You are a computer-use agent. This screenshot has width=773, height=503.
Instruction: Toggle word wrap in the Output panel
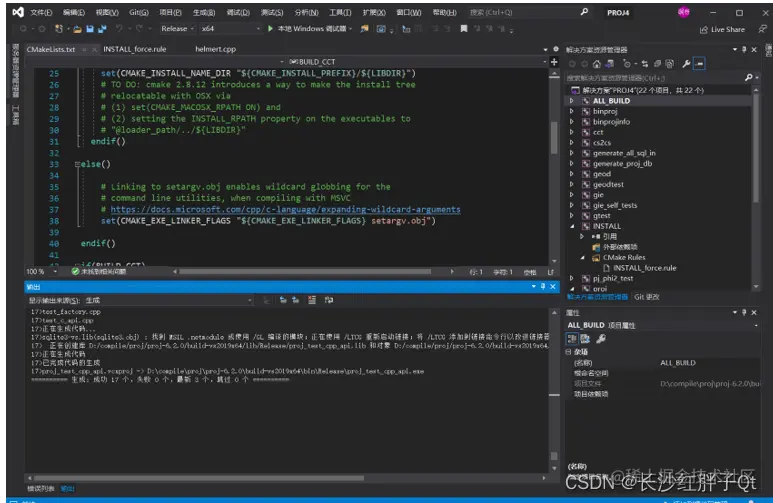[329, 300]
